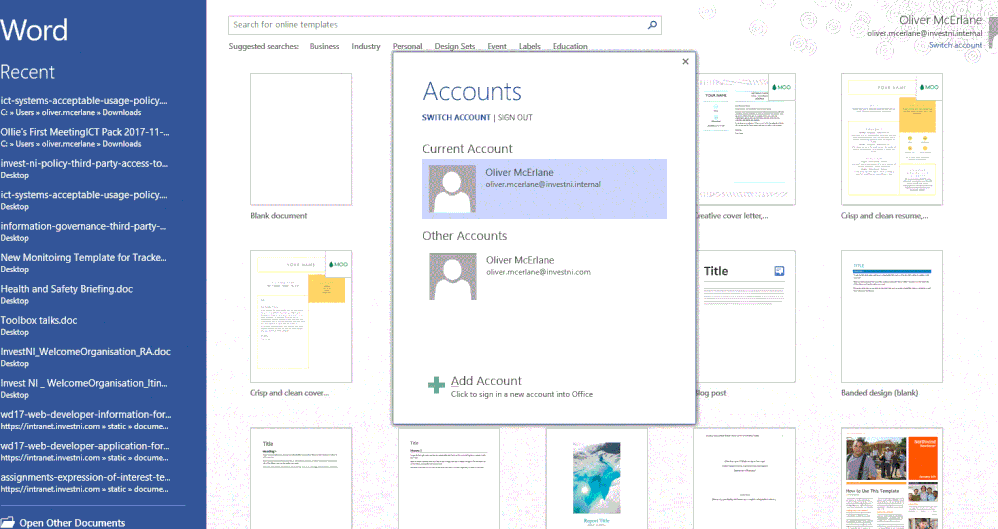998x529 pixels.
Task: Close the Accounts dialog
Action: click(685, 62)
